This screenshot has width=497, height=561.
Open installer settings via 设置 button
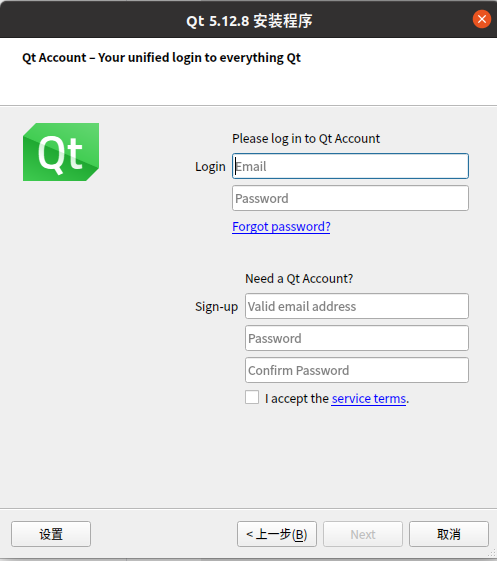click(51, 534)
